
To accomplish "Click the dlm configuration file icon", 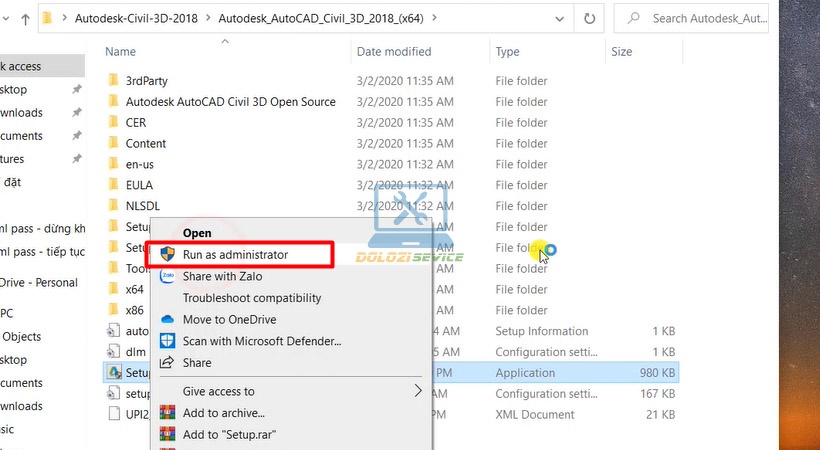I will [x=113, y=352].
